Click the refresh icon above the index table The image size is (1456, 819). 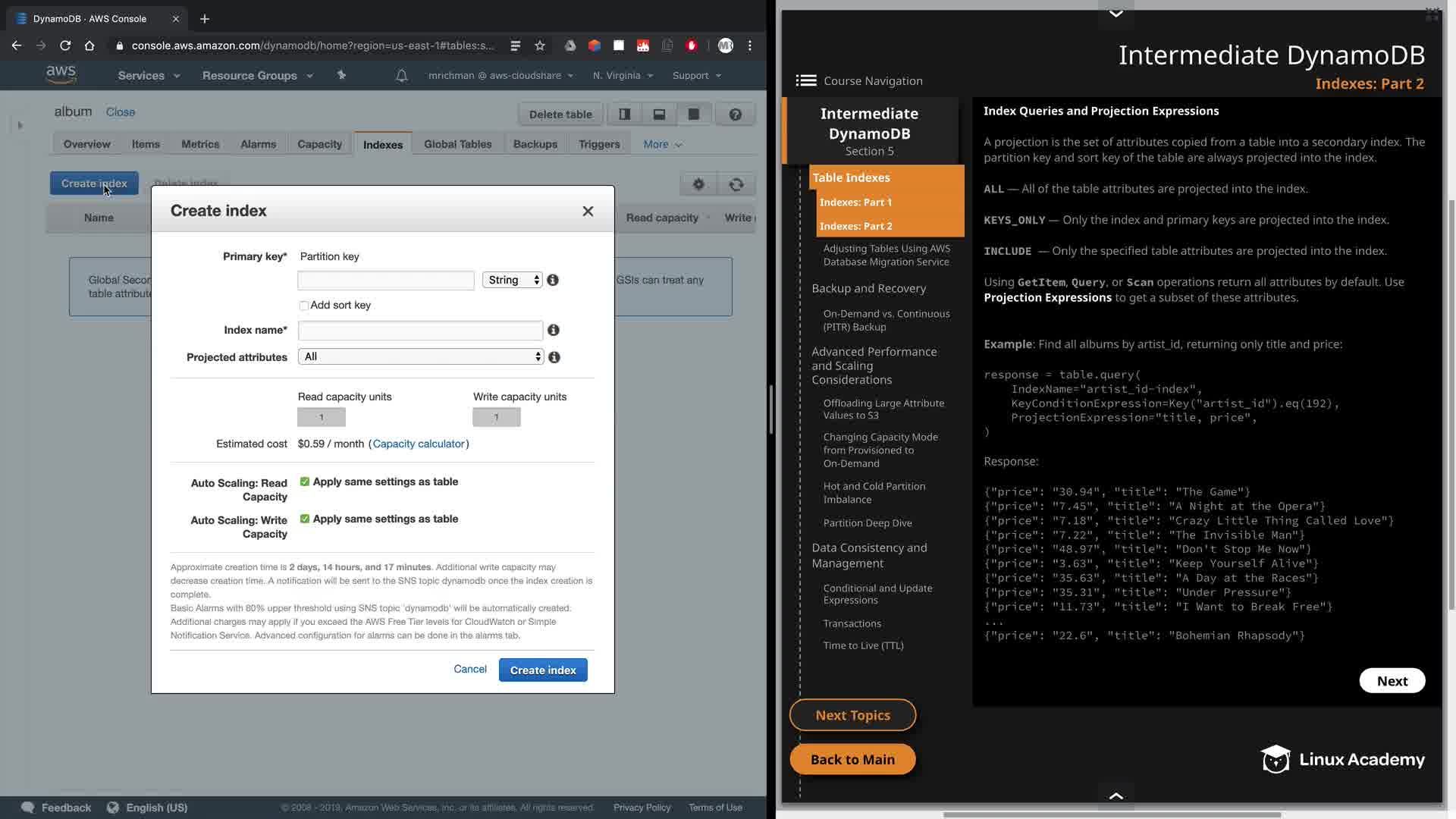coord(736,184)
